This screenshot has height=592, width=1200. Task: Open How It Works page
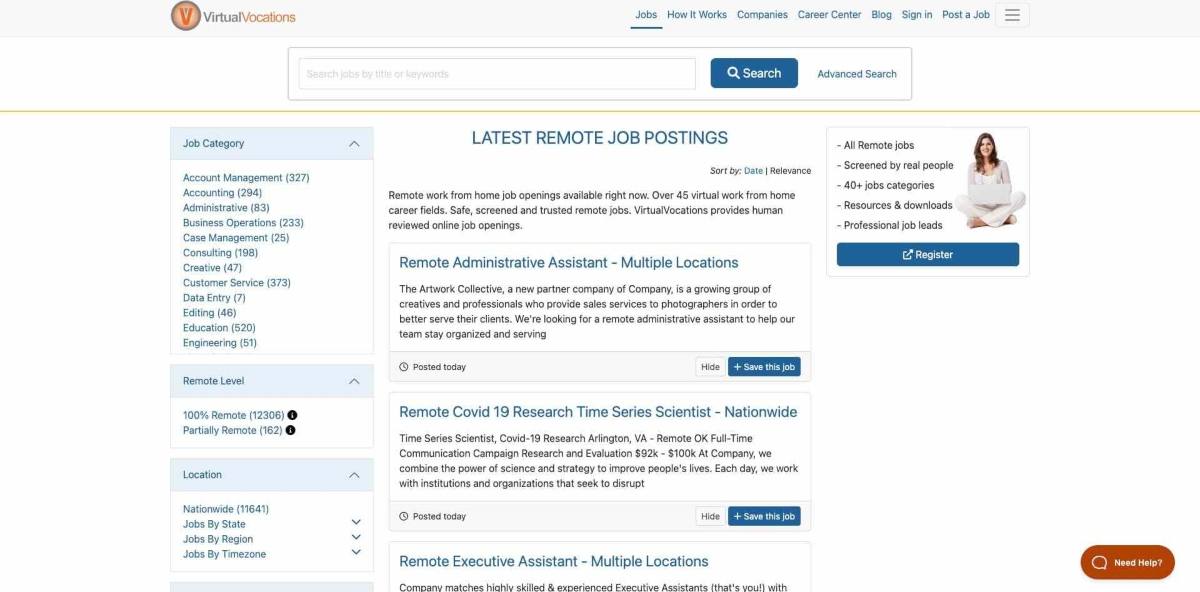697,15
